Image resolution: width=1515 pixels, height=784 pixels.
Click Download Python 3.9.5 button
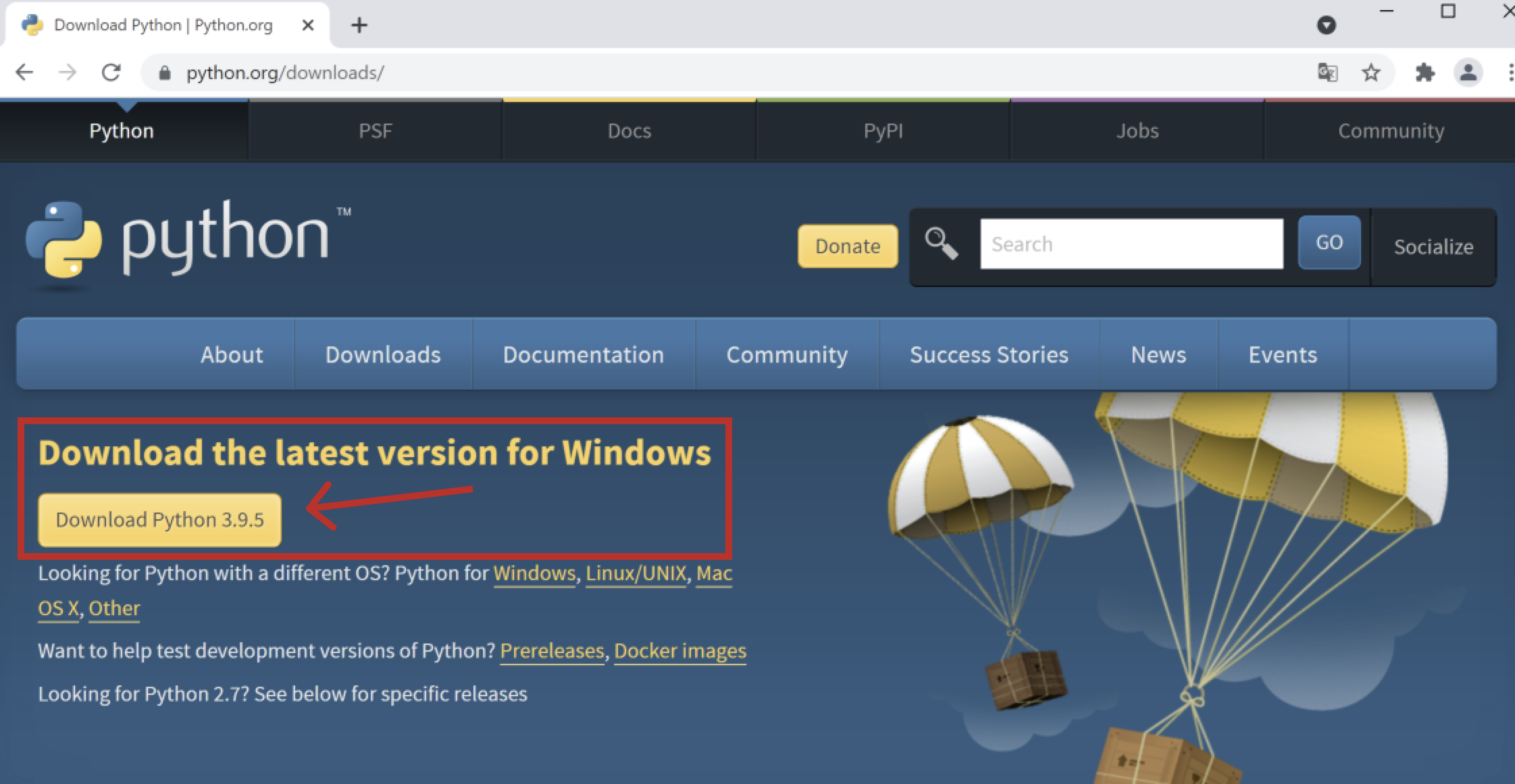[159, 520]
